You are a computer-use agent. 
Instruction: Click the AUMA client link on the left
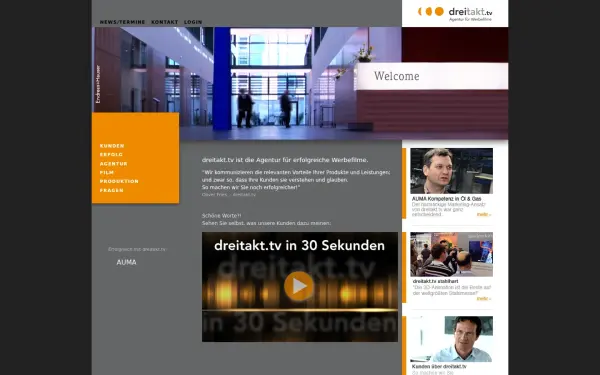click(x=126, y=262)
